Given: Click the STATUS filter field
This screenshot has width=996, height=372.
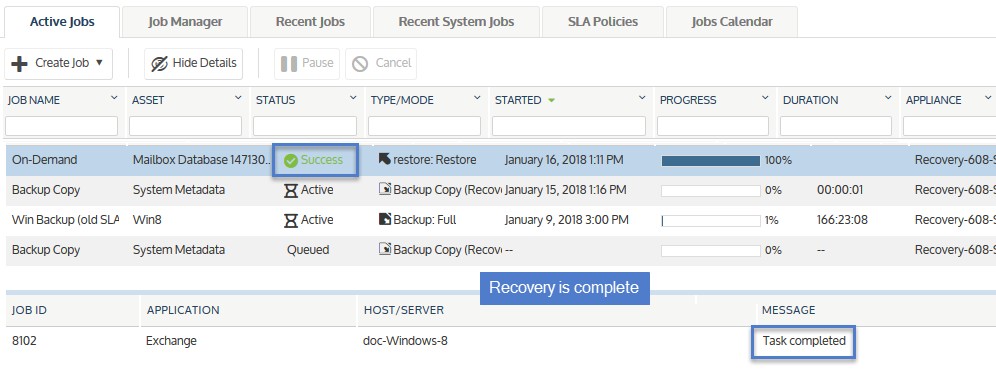Looking at the screenshot, I should click(x=305, y=126).
